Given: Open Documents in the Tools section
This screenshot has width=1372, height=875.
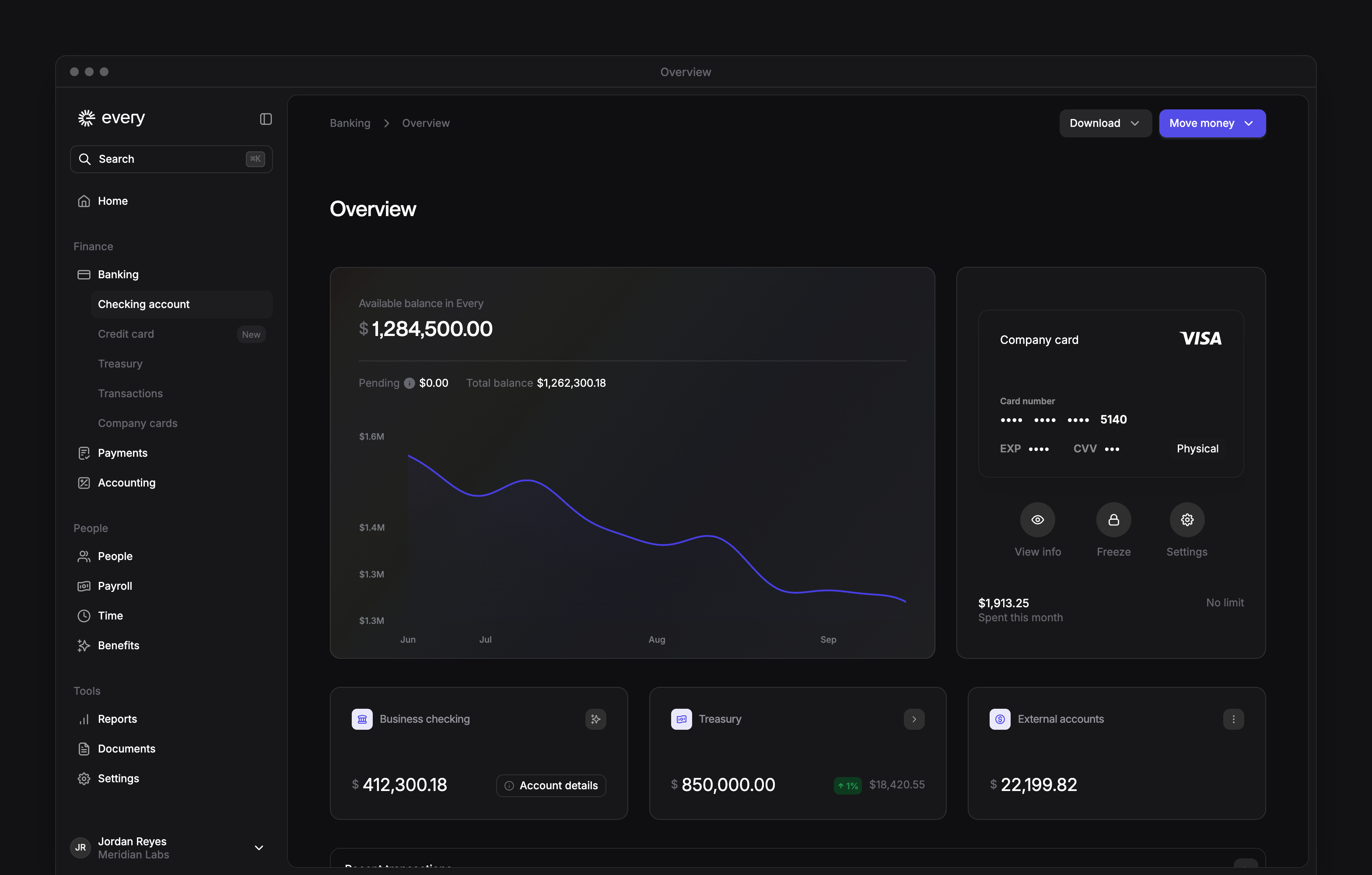Looking at the screenshot, I should (171, 749).
